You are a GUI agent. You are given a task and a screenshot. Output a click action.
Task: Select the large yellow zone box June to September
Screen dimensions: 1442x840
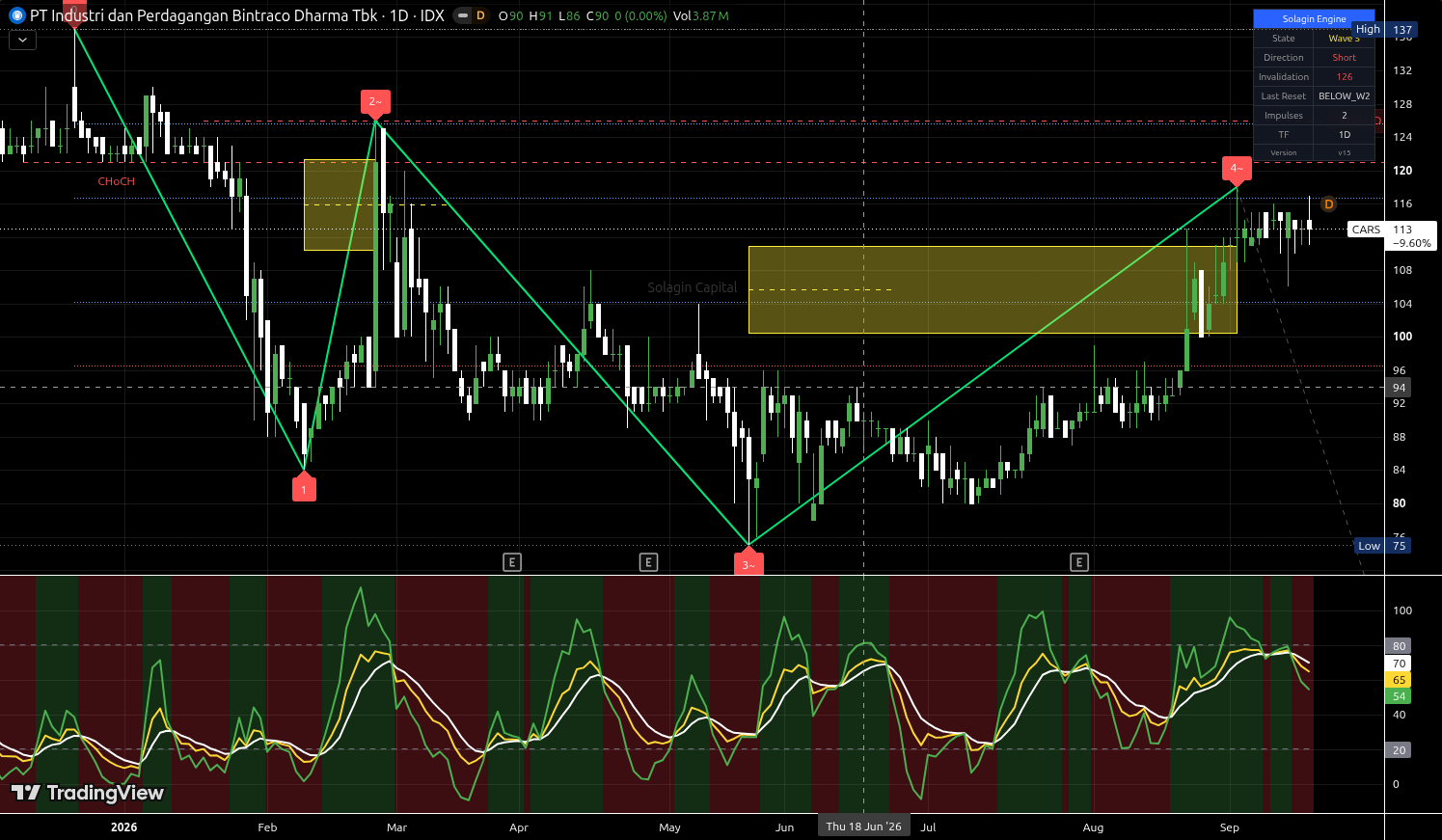point(993,289)
